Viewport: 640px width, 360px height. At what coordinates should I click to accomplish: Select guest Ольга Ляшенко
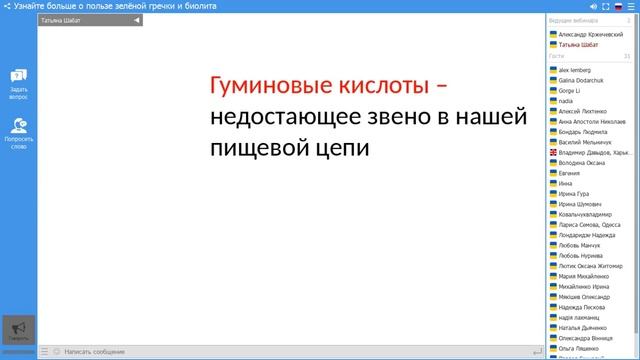(578, 349)
